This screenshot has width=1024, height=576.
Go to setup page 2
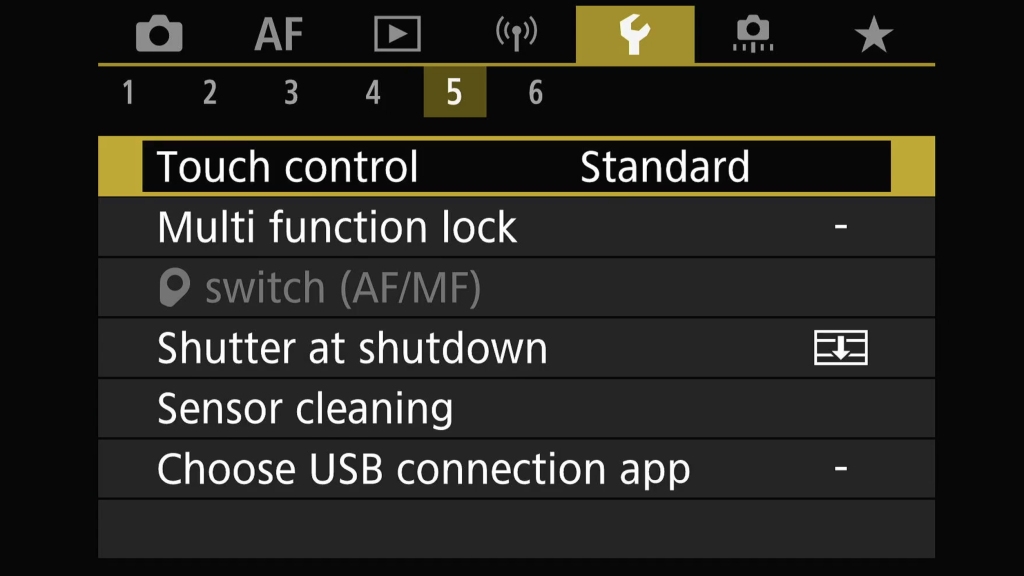(210, 92)
